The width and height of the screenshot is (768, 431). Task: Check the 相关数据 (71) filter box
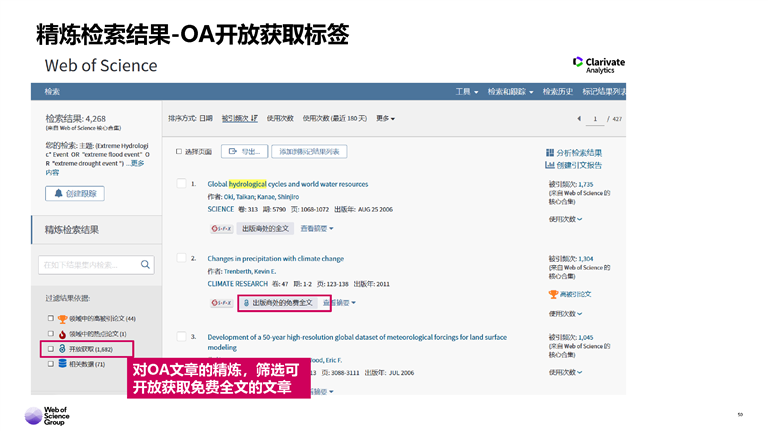click(50, 364)
